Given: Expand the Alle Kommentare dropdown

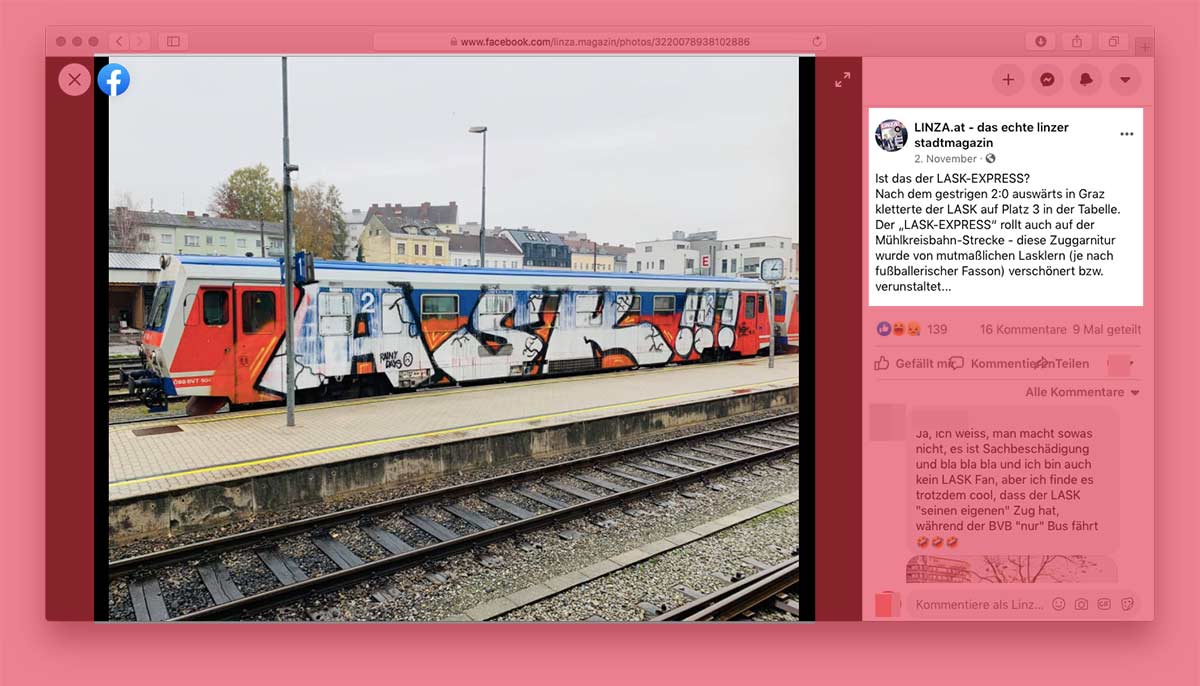Looking at the screenshot, I should tap(1082, 392).
